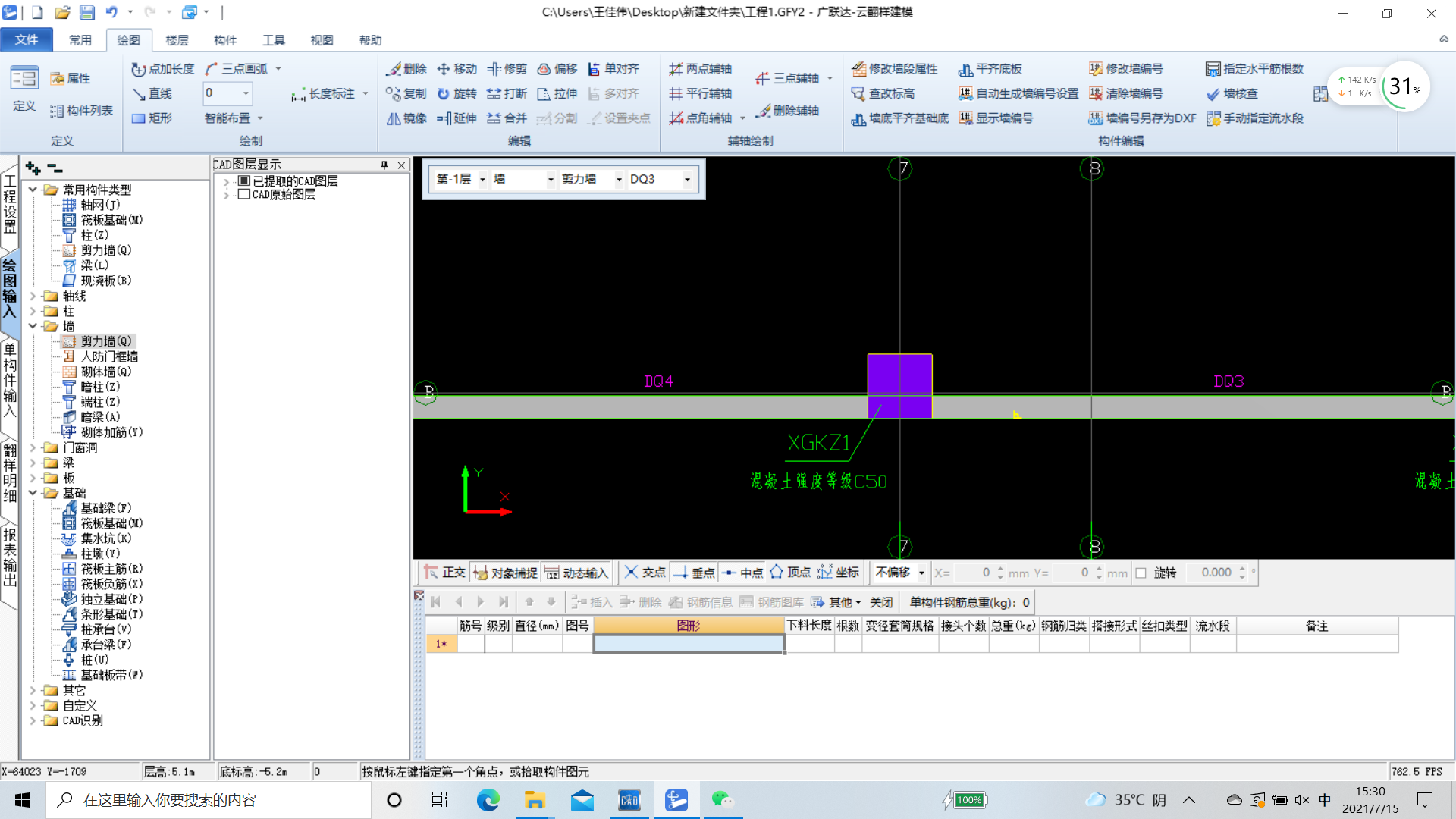Click the 偏移 tool
Viewport: 1456px width, 819px height.
click(x=557, y=69)
